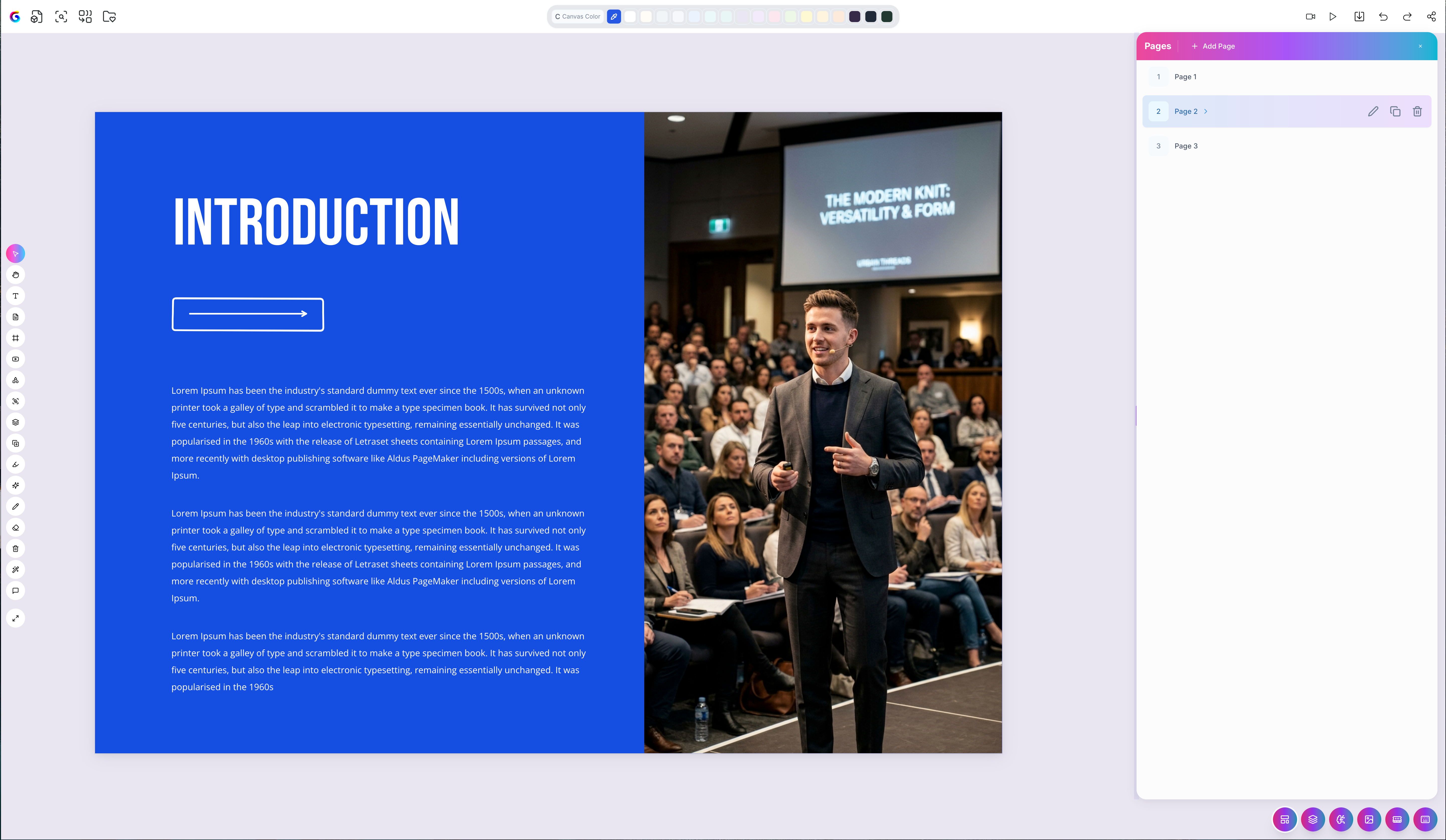Click the video camera record icon
The height and width of the screenshot is (840, 1446).
pos(1311,17)
